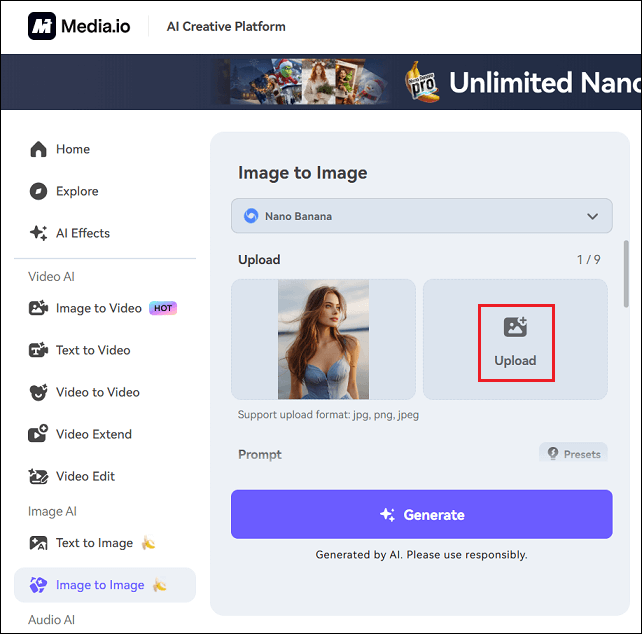Screen dimensions: 642x634
Task: Click the Image to Image panel heading
Action: pyautogui.click(x=303, y=173)
